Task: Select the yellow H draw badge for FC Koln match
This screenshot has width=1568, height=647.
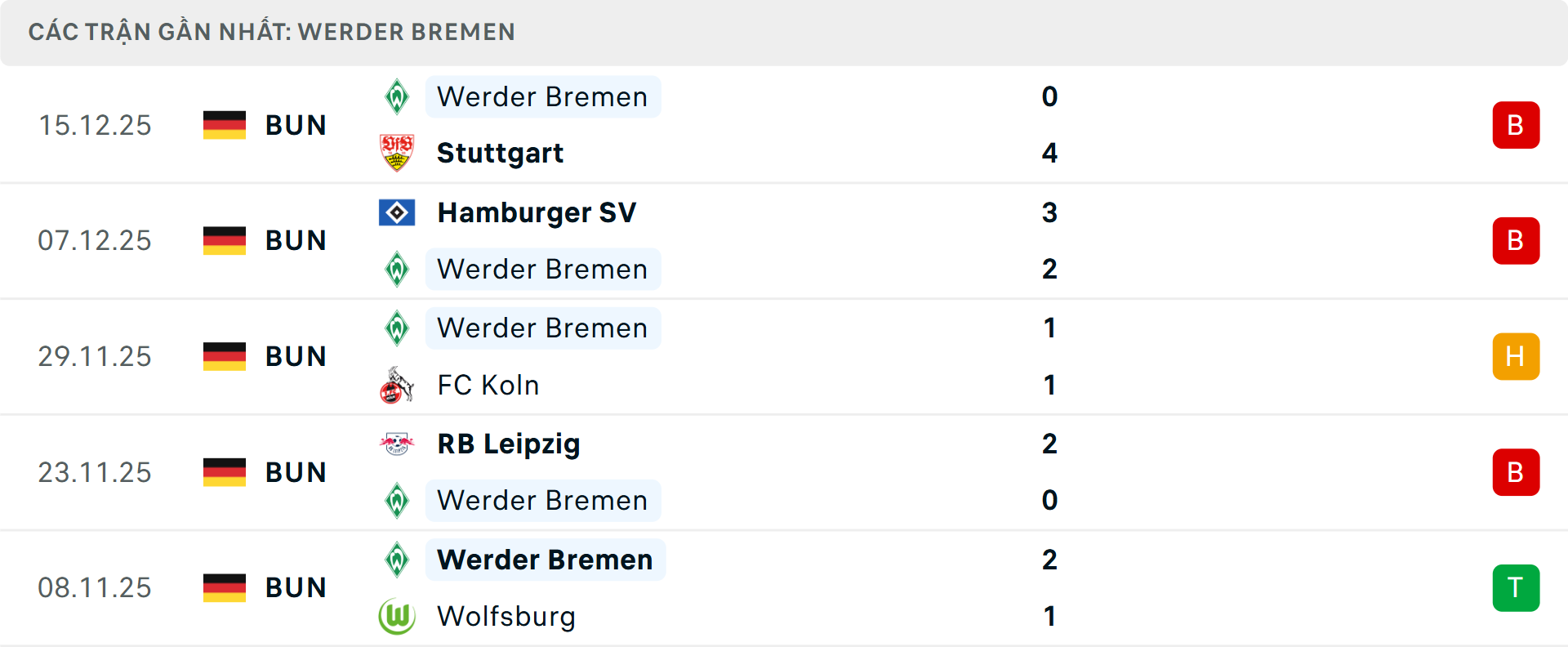Action: [1516, 356]
